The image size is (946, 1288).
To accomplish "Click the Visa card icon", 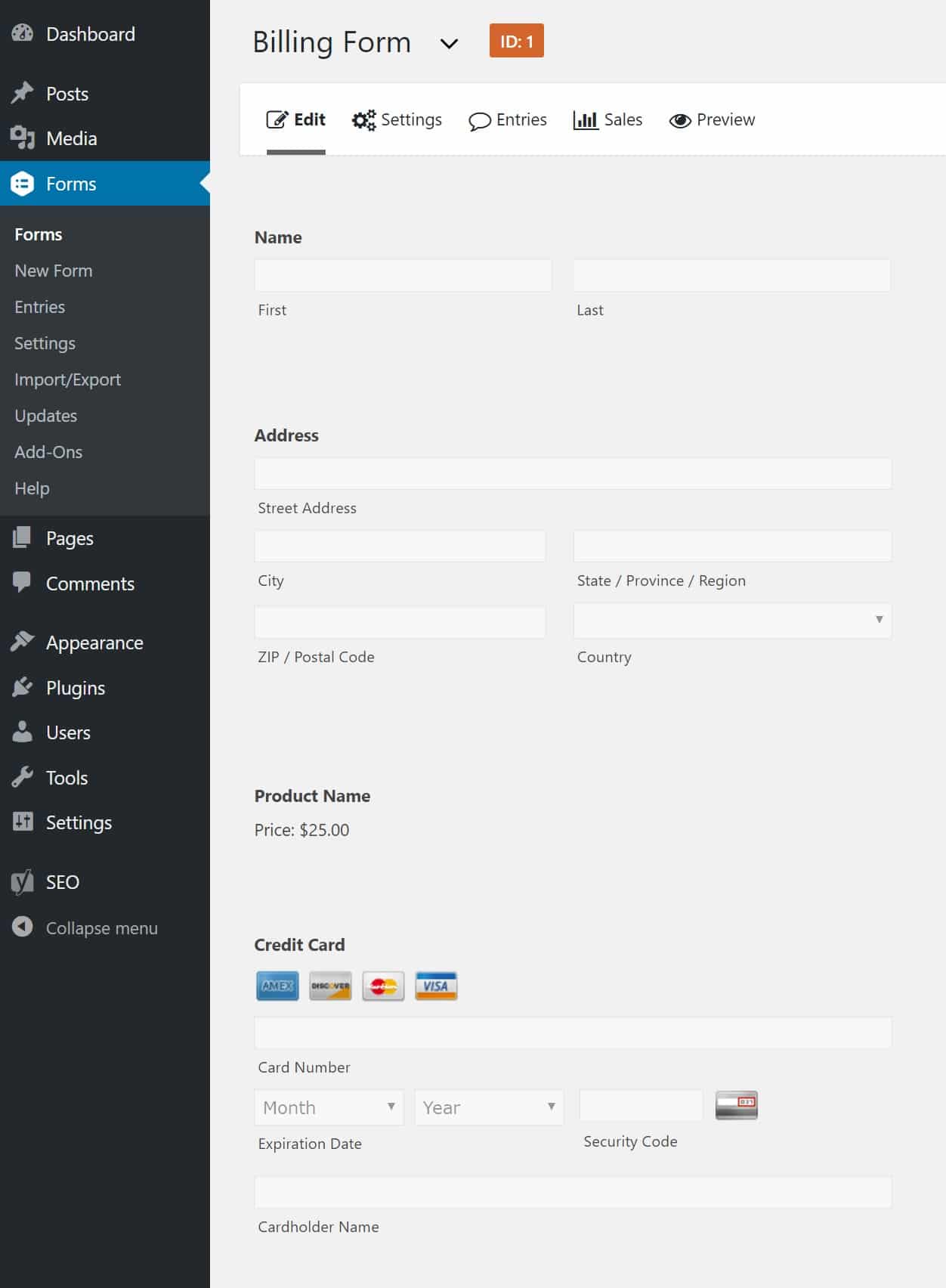I will (436, 986).
